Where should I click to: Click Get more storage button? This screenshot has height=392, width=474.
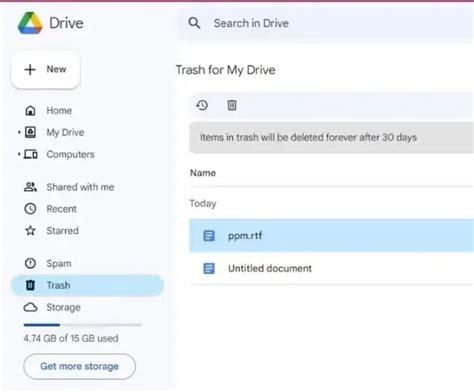tap(79, 366)
